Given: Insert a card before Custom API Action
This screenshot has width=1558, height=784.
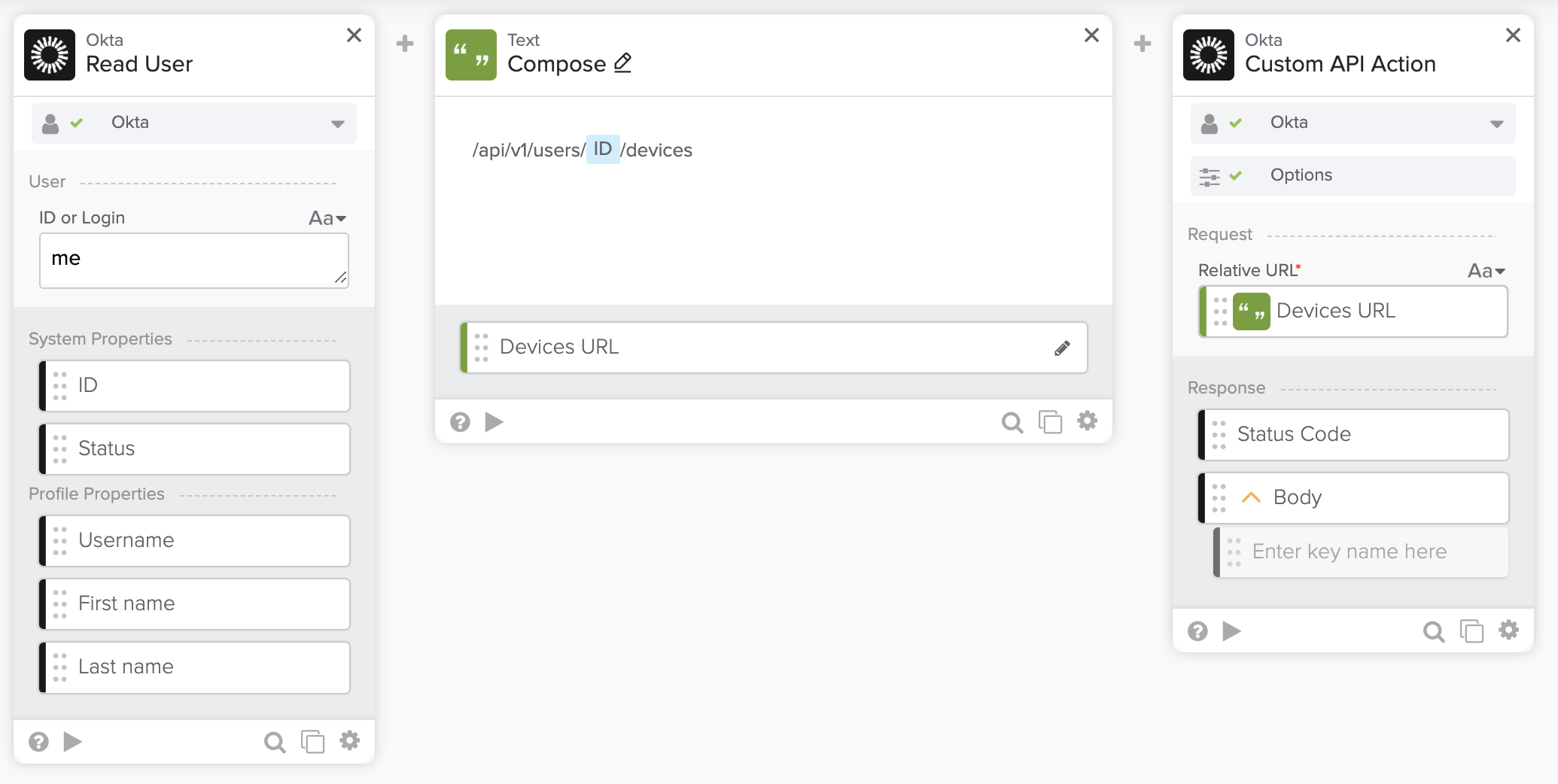Looking at the screenshot, I should click(1143, 44).
